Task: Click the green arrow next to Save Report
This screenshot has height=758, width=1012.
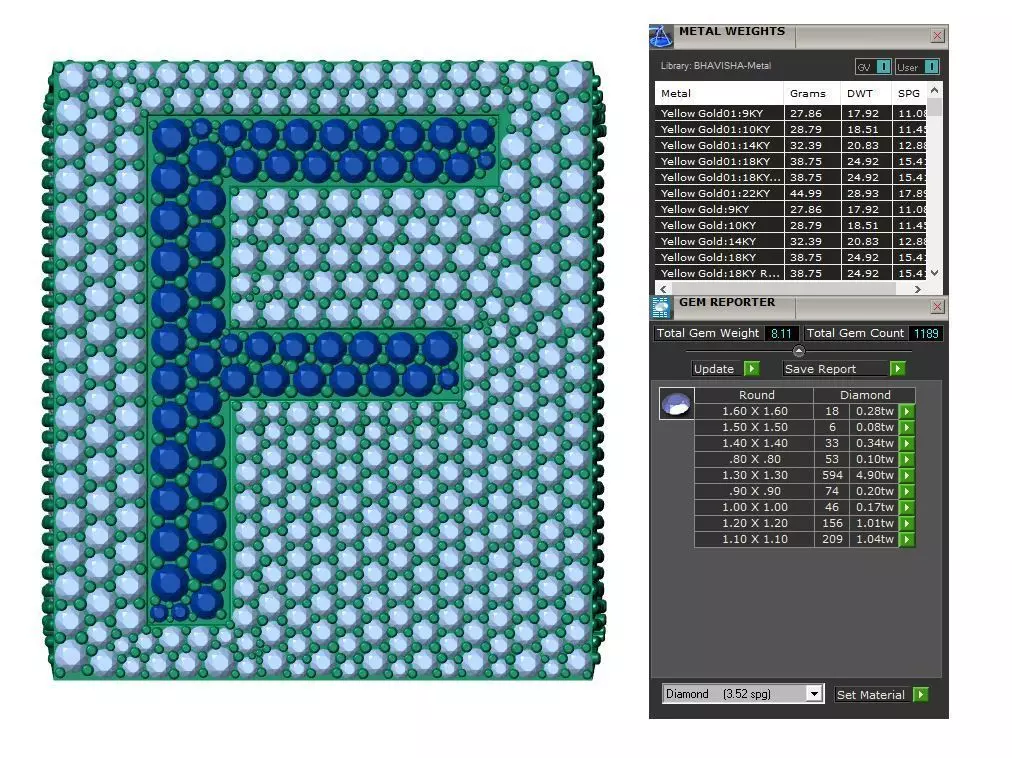Action: [x=898, y=369]
